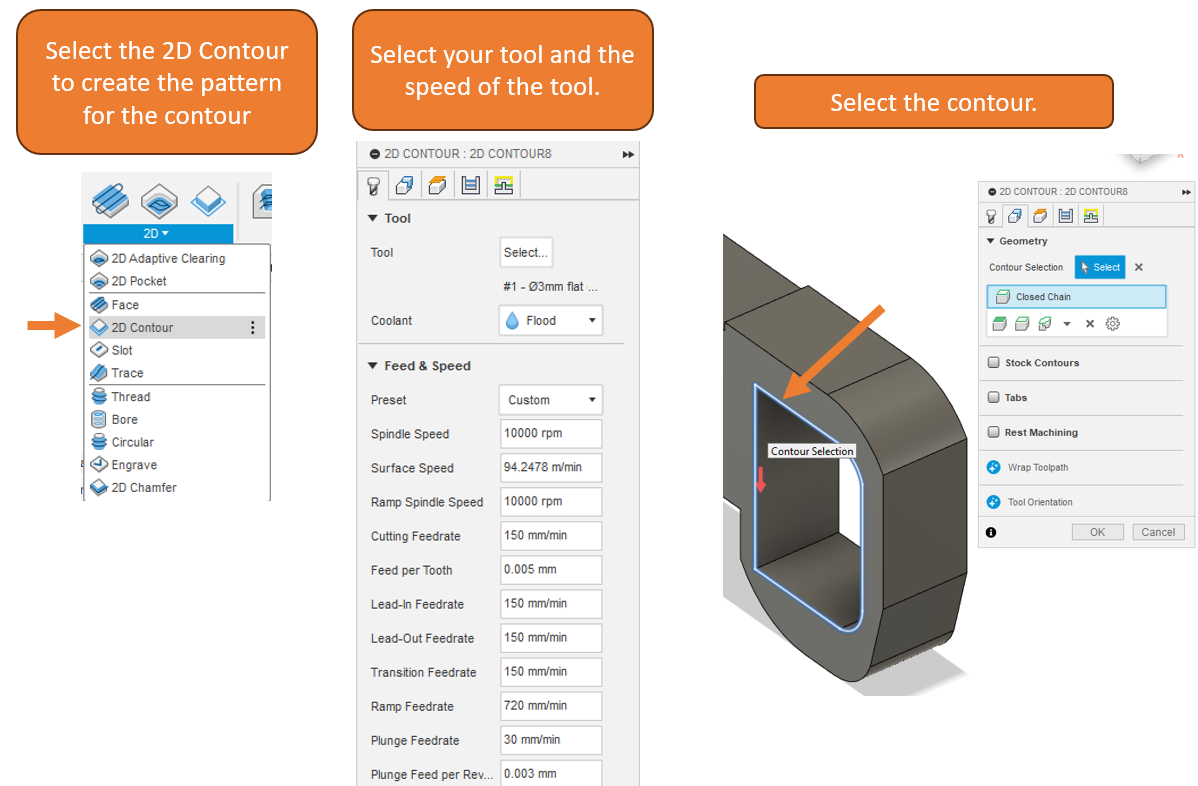The image size is (1198, 786).
Task: Collapse the Tool section
Action: 373,218
